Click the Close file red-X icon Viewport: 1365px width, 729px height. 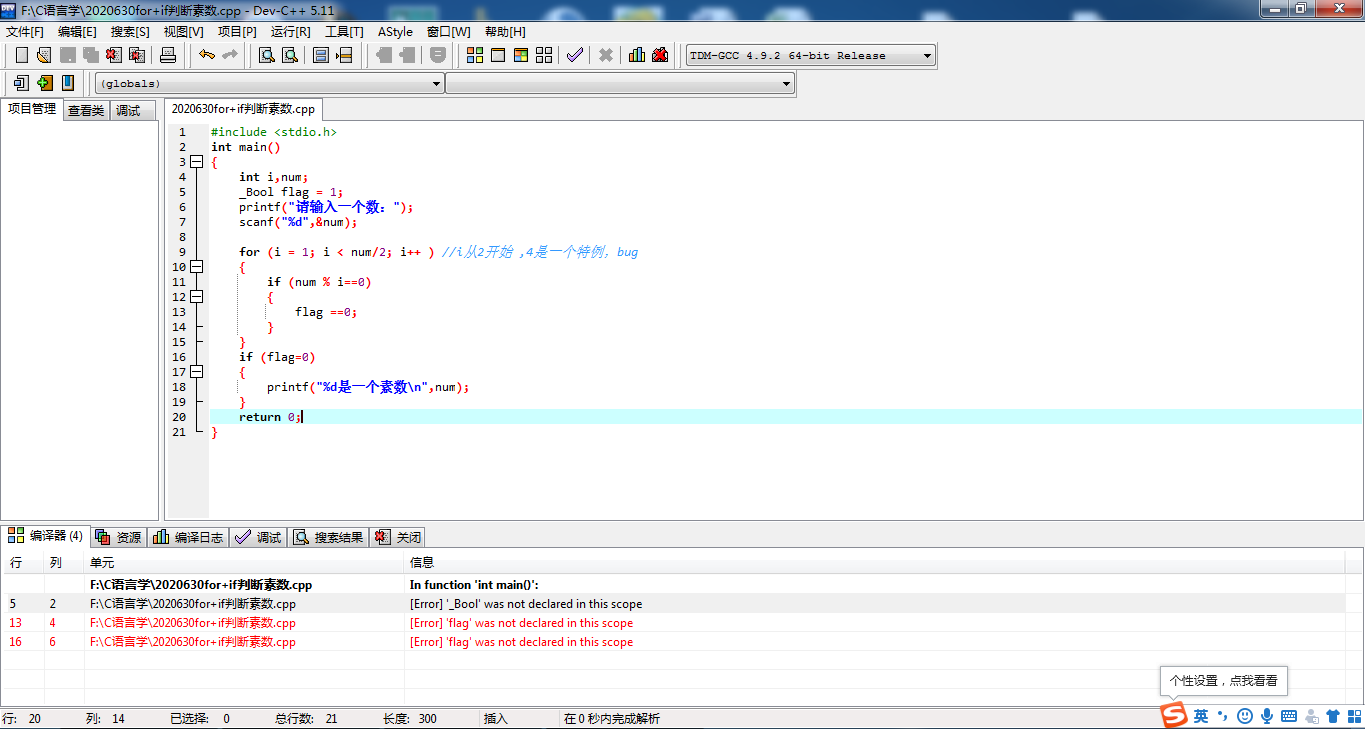click(113, 55)
